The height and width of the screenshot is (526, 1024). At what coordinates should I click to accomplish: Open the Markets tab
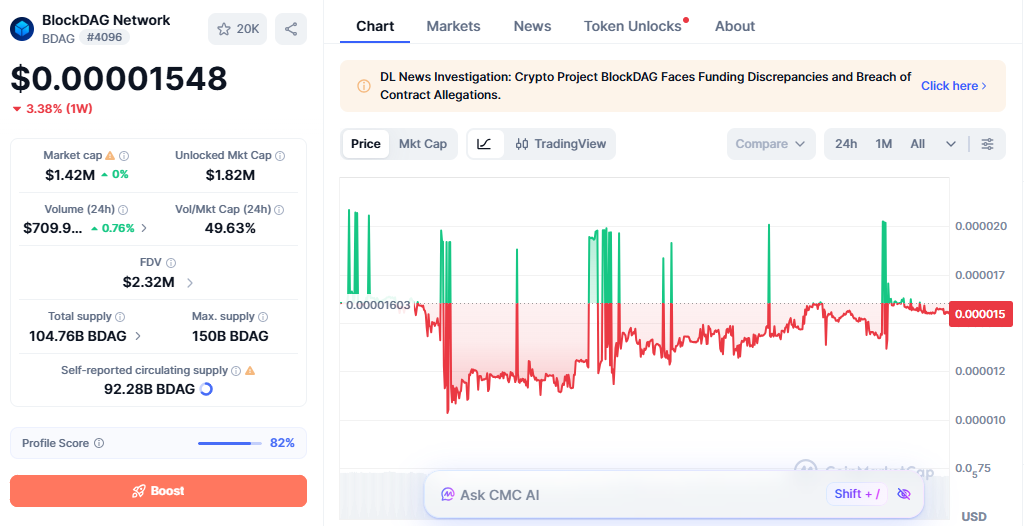click(453, 26)
